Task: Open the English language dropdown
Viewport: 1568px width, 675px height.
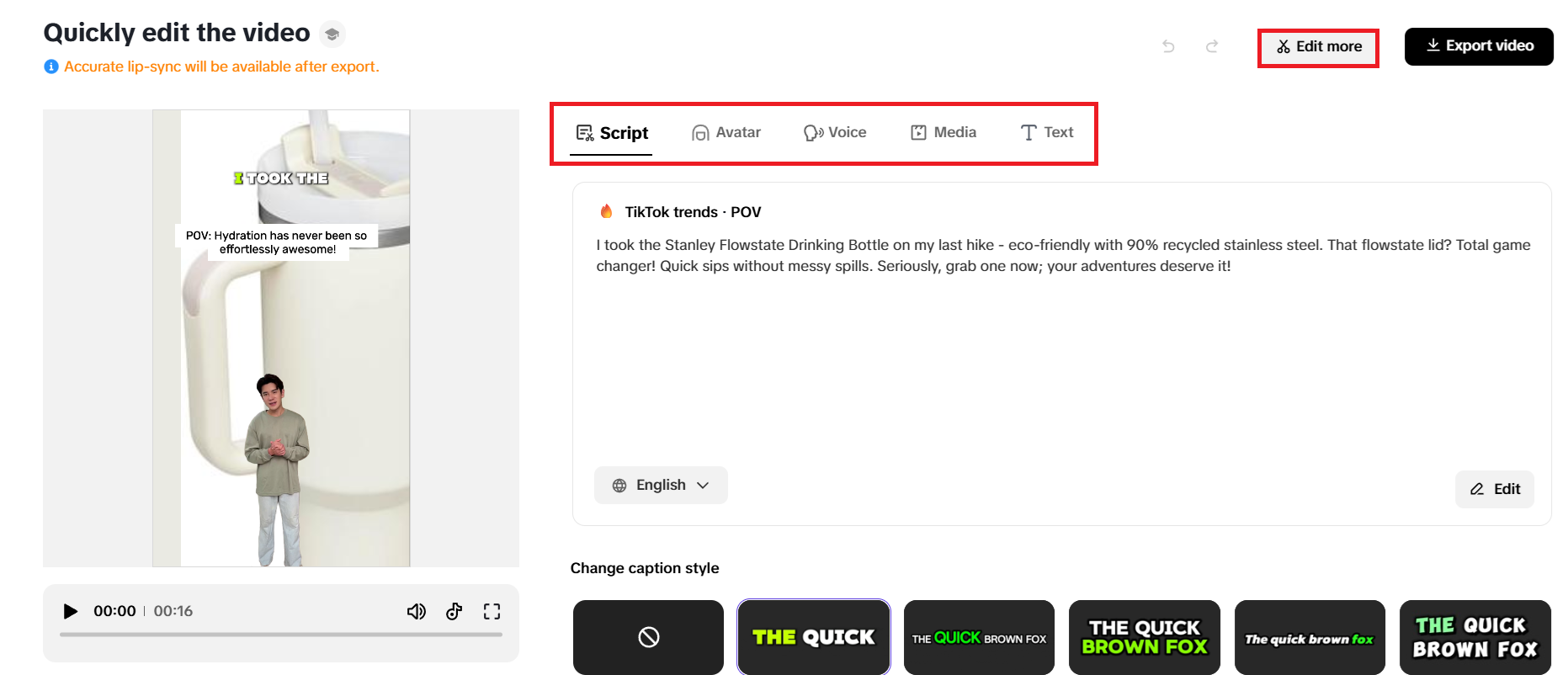Action: coord(661,486)
